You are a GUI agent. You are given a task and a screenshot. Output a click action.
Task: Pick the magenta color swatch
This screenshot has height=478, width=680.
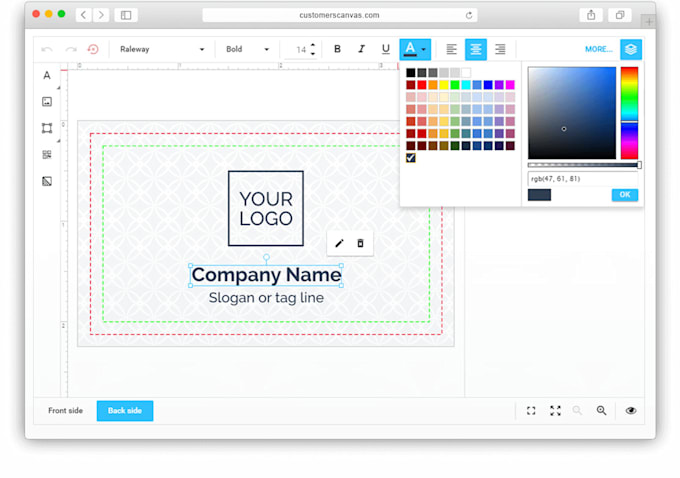(x=510, y=85)
